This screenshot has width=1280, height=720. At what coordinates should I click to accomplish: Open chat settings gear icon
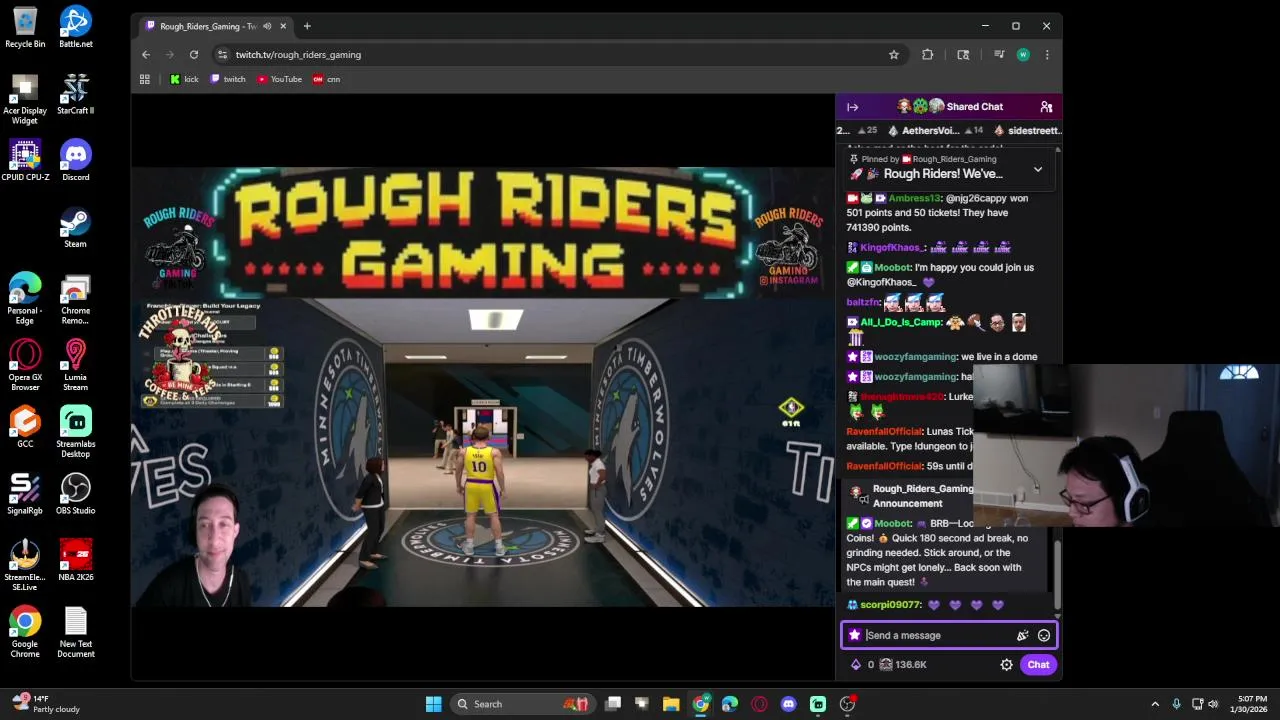pos(1006,665)
